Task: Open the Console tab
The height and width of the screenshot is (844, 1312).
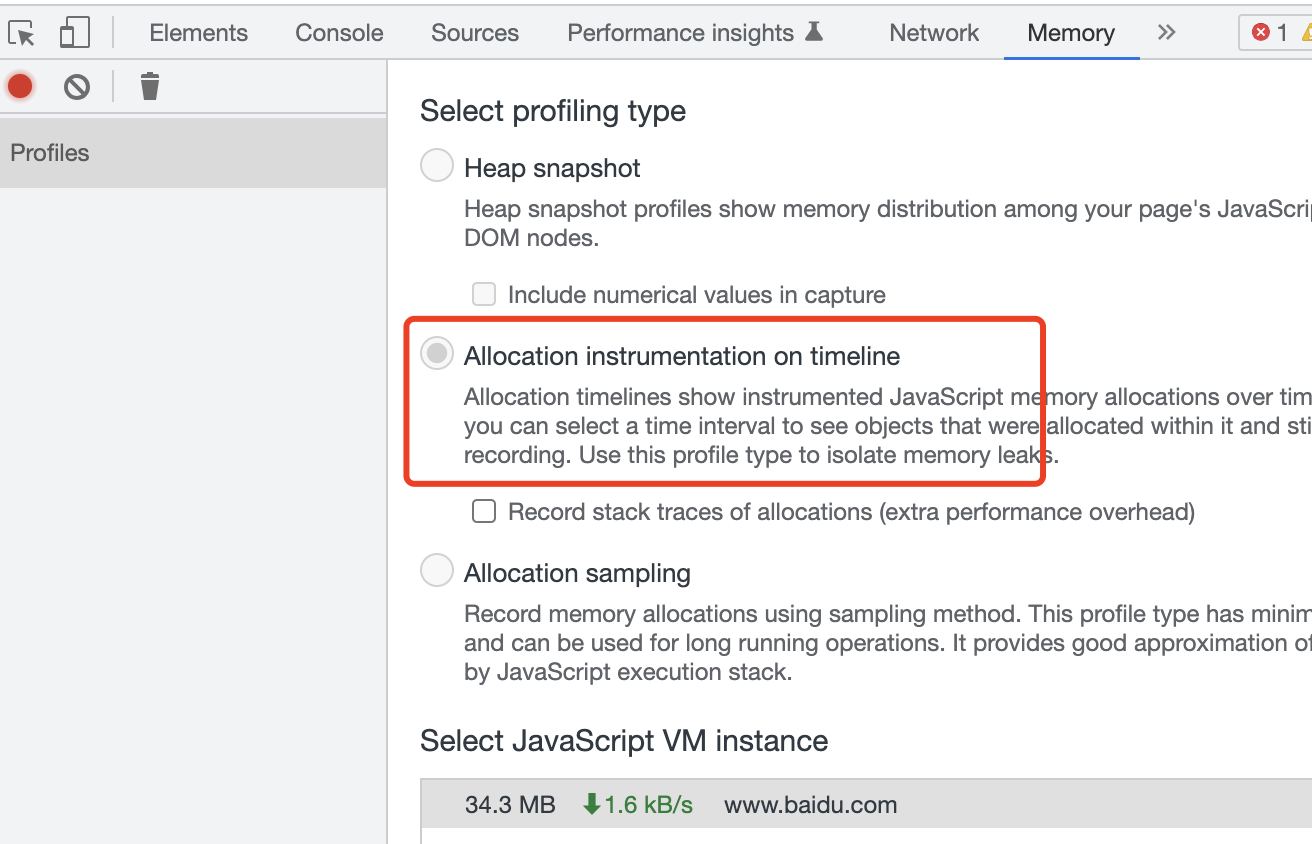Action: tap(339, 33)
